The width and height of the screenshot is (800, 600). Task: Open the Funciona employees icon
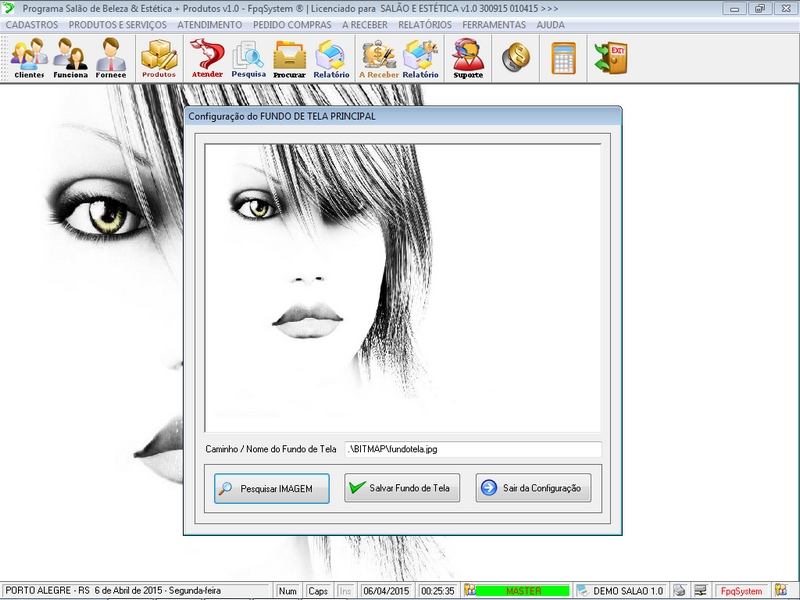tap(70, 58)
